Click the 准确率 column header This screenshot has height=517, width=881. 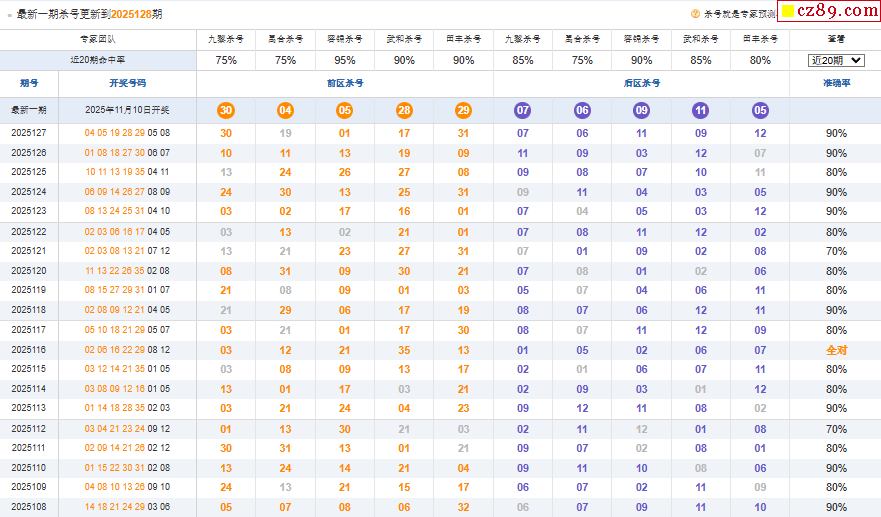pyautogui.click(x=836, y=84)
